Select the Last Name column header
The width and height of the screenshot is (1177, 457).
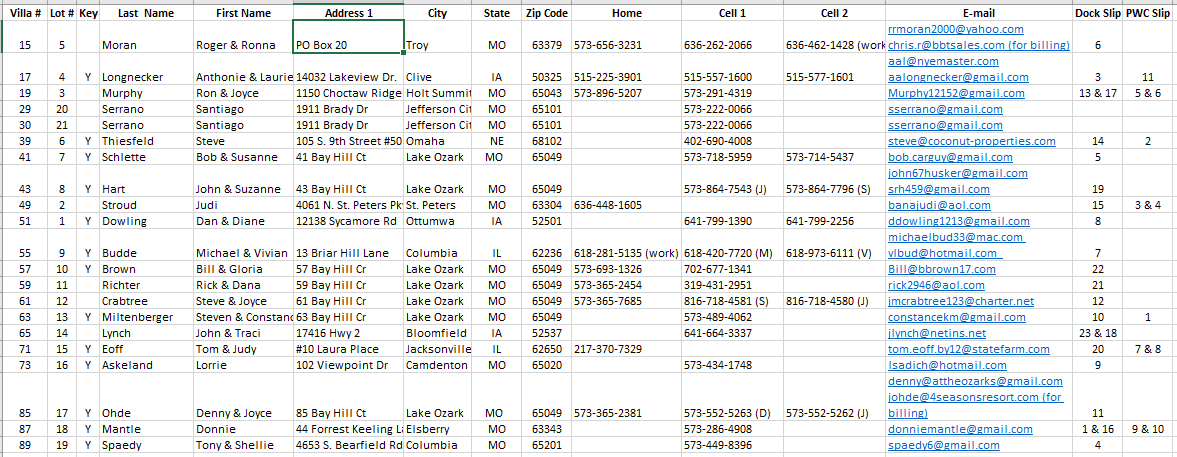click(146, 14)
